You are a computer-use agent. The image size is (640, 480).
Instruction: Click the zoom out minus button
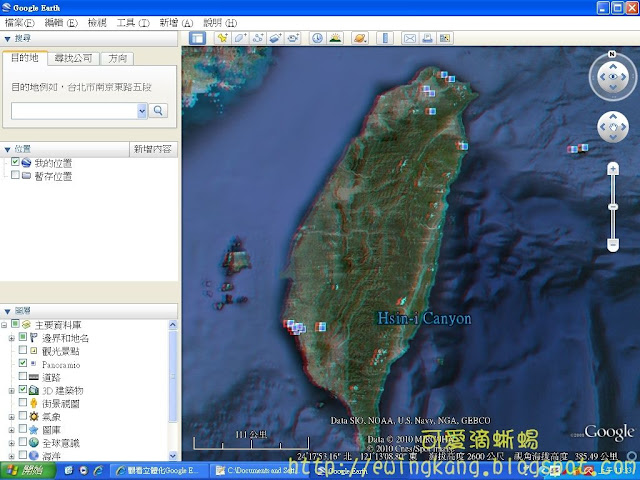(613, 244)
